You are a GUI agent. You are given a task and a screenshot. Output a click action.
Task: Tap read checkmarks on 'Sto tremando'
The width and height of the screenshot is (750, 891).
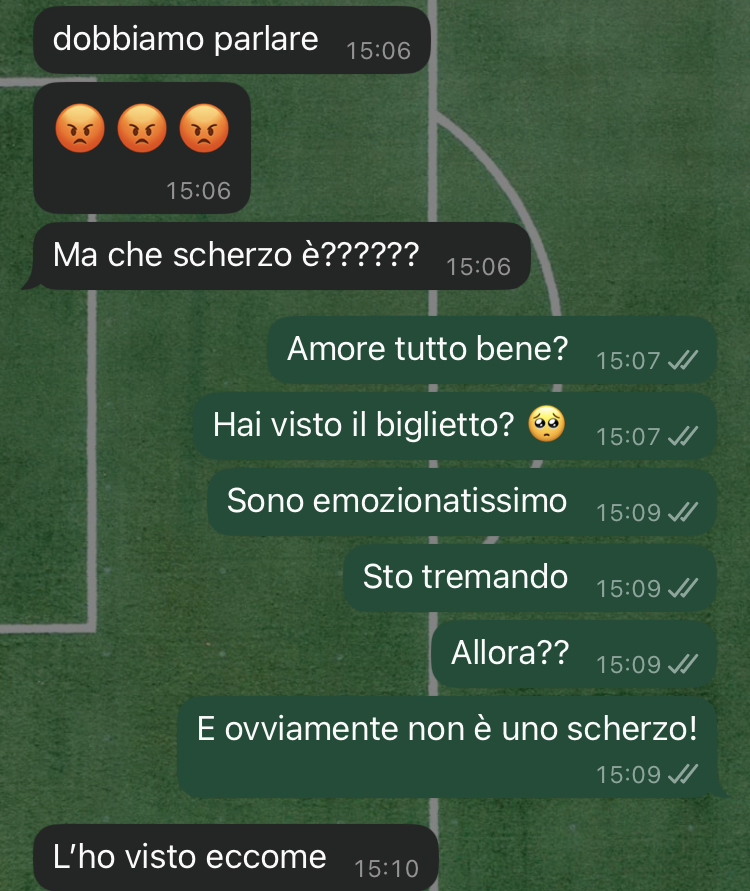[x=683, y=588]
